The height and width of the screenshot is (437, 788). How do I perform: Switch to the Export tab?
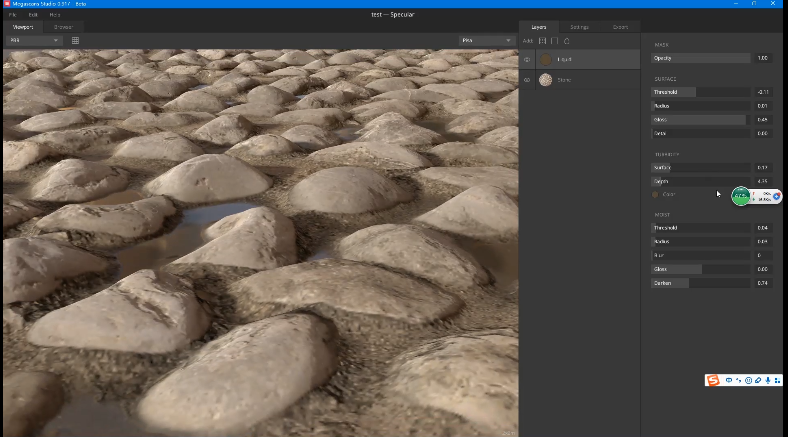620,27
